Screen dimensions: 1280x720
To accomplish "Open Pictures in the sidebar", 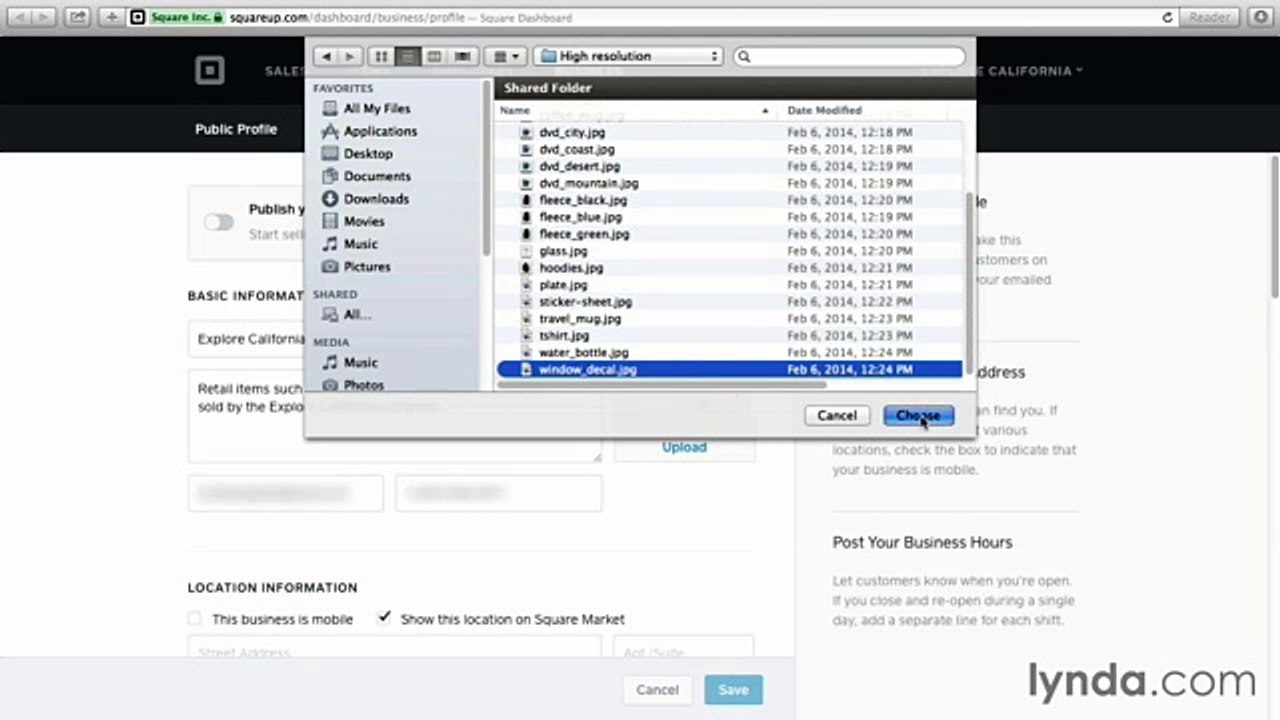I will point(367,267).
